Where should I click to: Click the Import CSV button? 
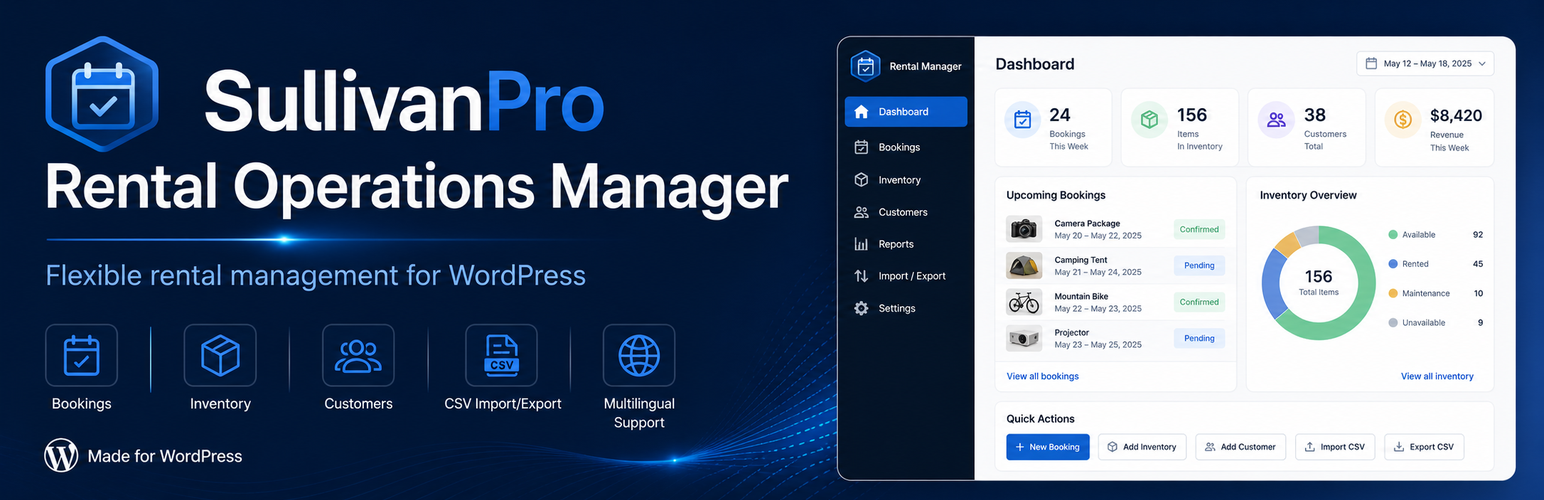(x=1335, y=447)
